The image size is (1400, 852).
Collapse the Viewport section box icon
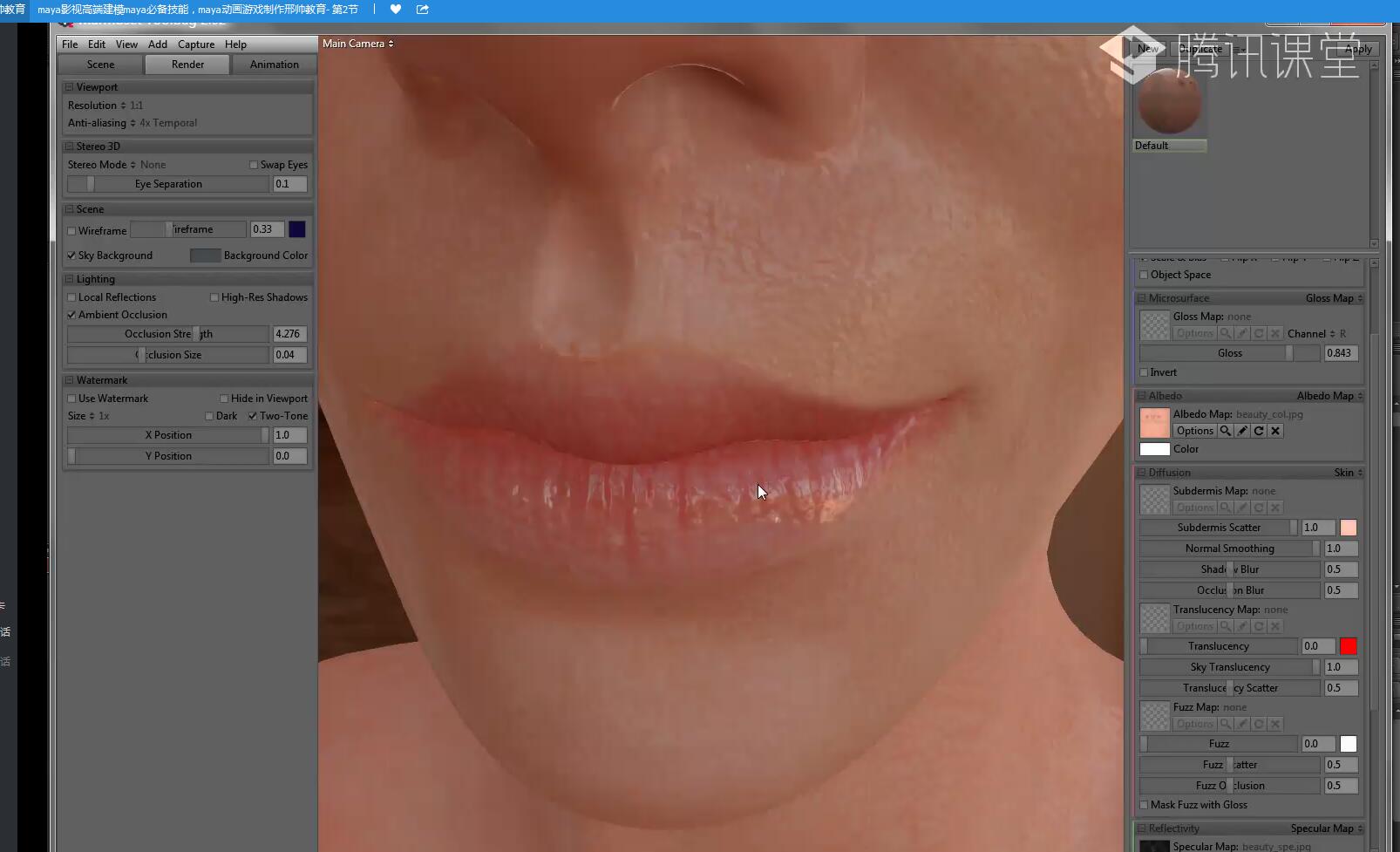pos(69,87)
